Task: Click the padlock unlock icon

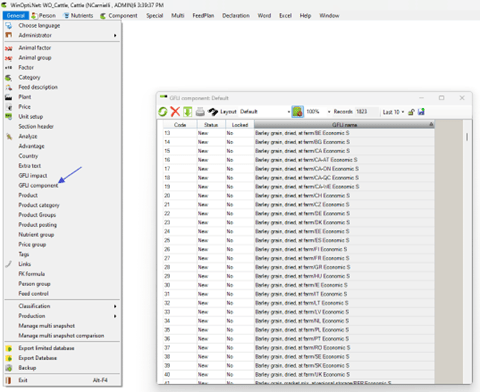Action: click(x=411, y=112)
